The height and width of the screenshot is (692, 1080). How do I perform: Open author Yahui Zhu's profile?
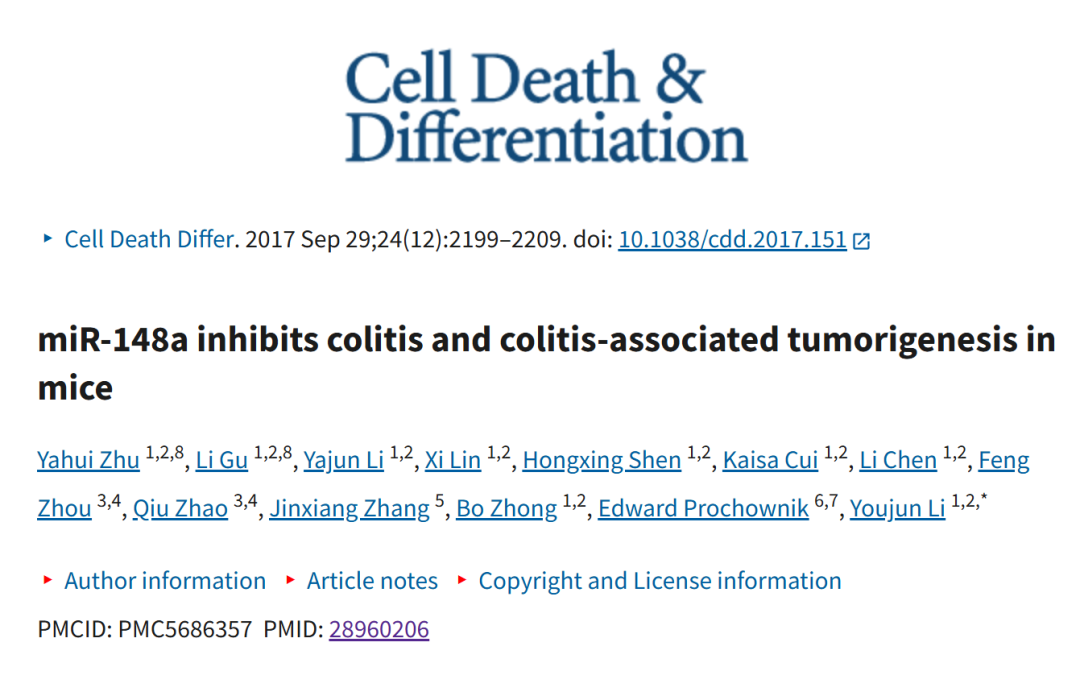click(88, 460)
